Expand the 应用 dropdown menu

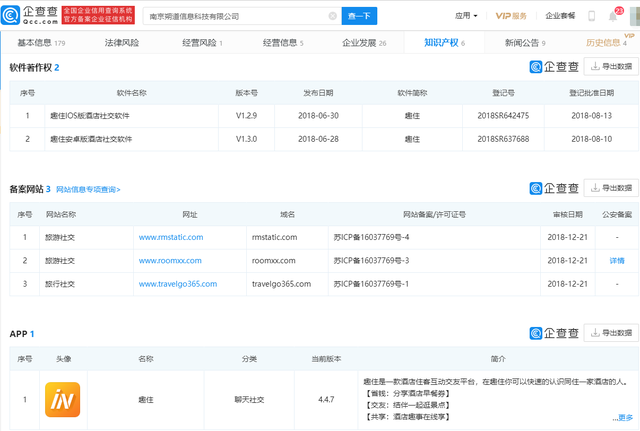(466, 16)
